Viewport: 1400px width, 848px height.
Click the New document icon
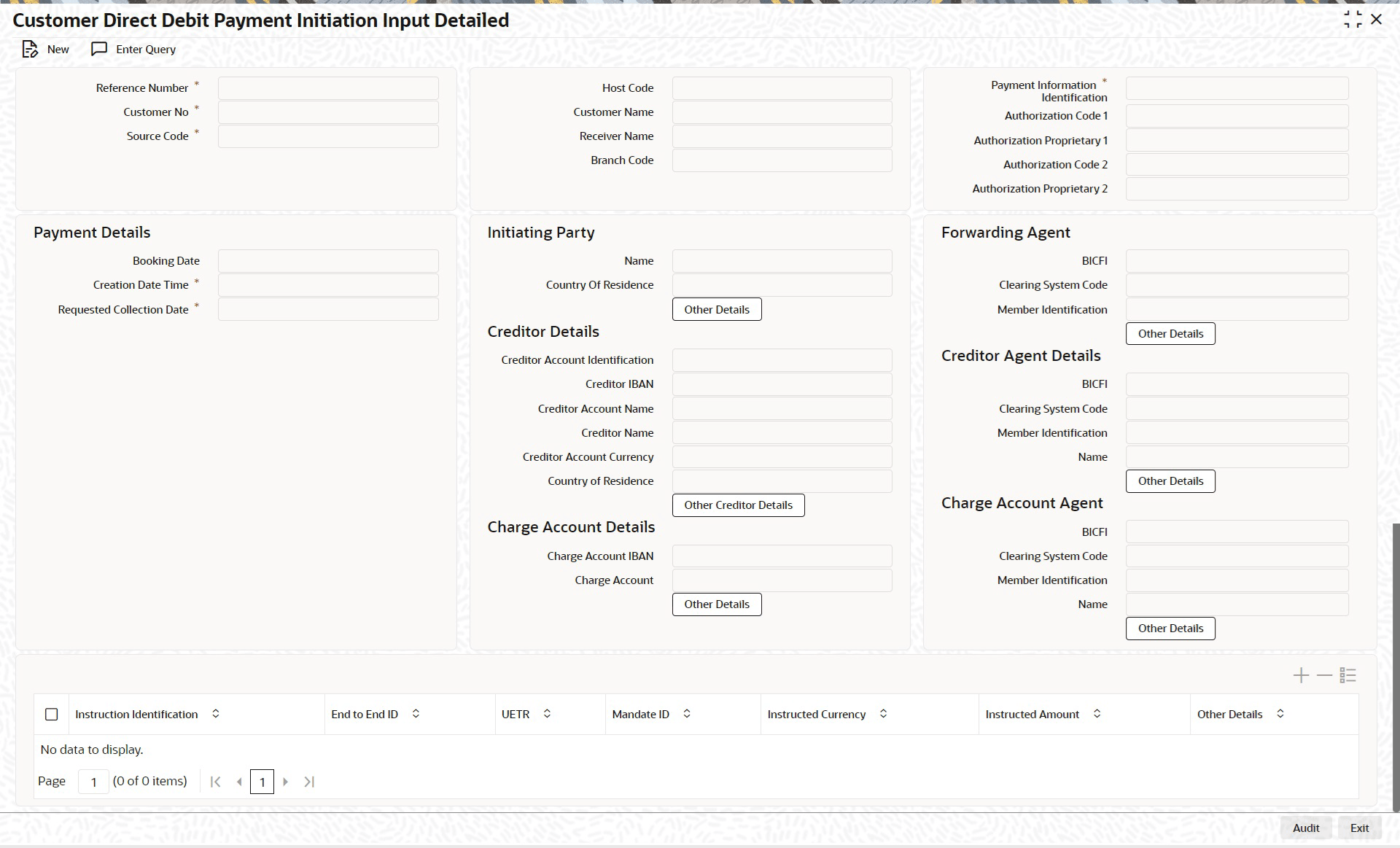pyautogui.click(x=30, y=50)
